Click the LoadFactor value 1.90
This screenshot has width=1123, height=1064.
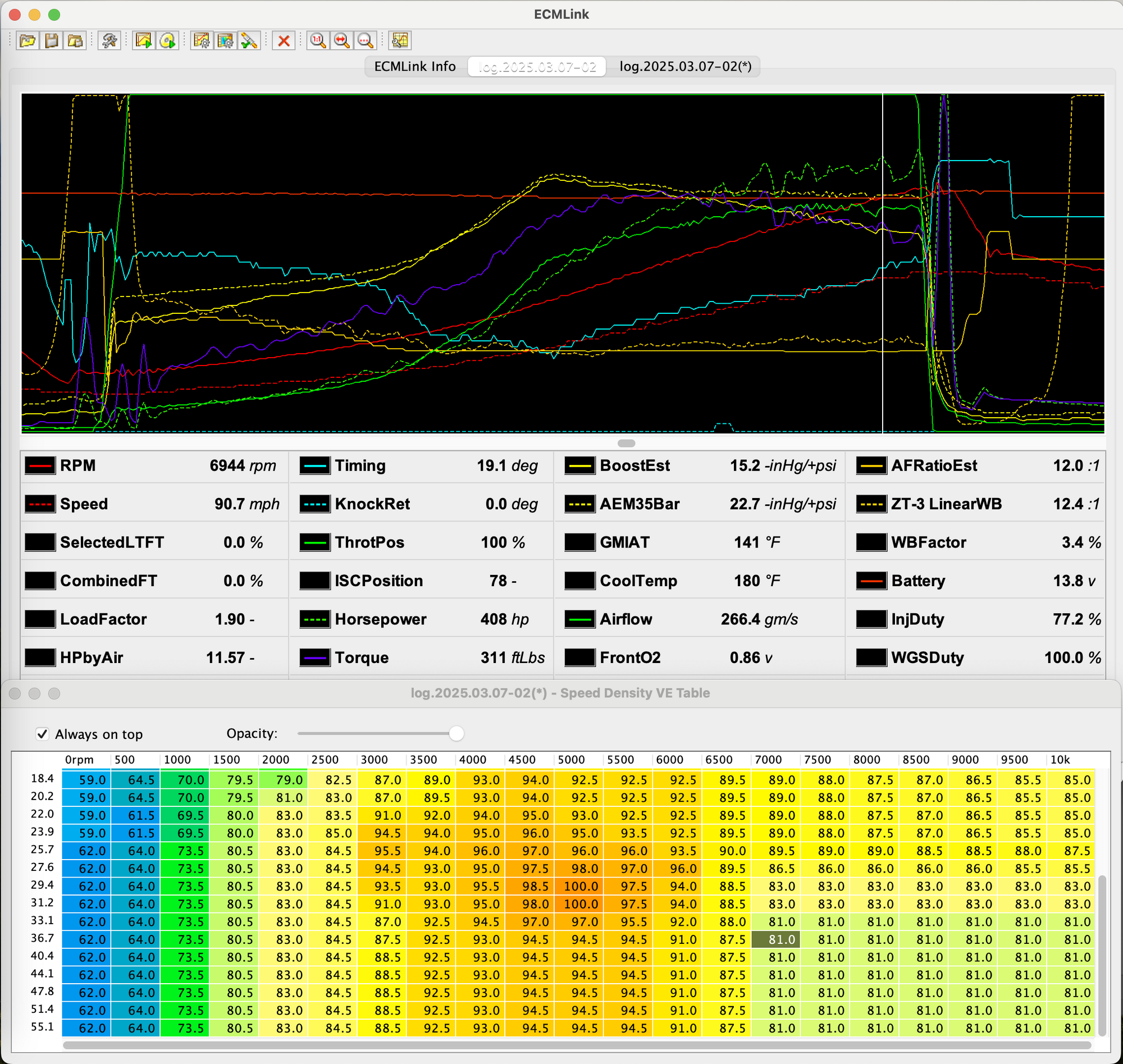(x=230, y=619)
